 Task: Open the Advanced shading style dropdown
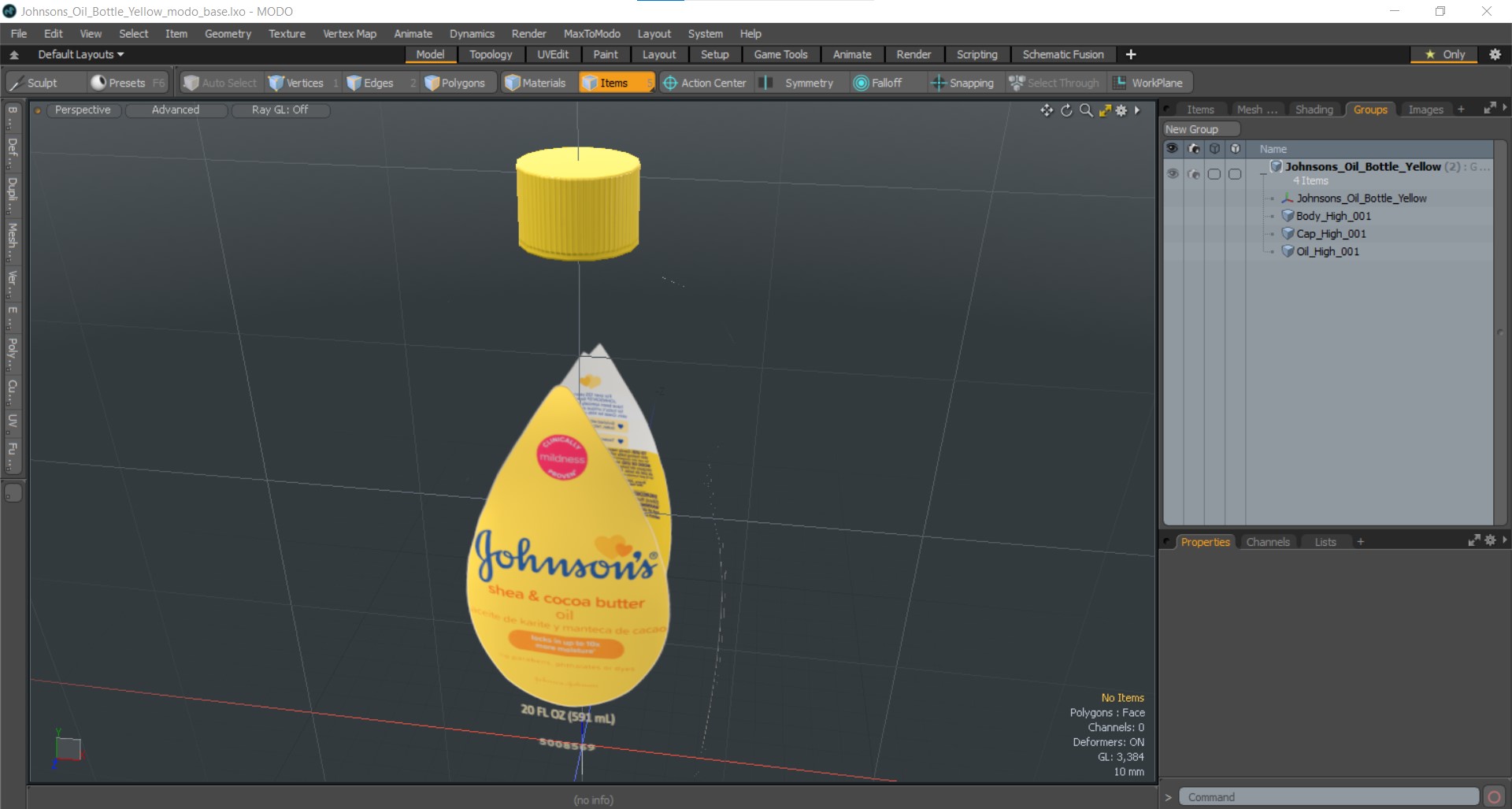176,110
